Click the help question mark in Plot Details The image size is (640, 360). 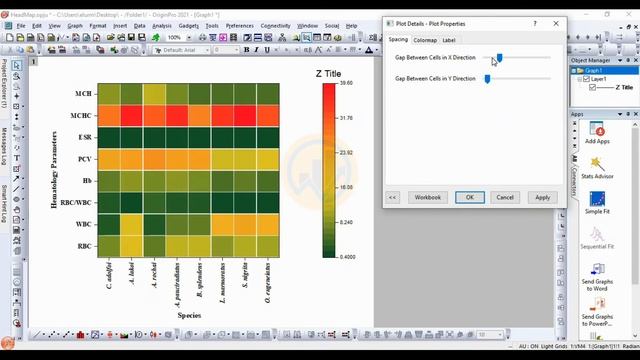pyautogui.click(x=535, y=24)
